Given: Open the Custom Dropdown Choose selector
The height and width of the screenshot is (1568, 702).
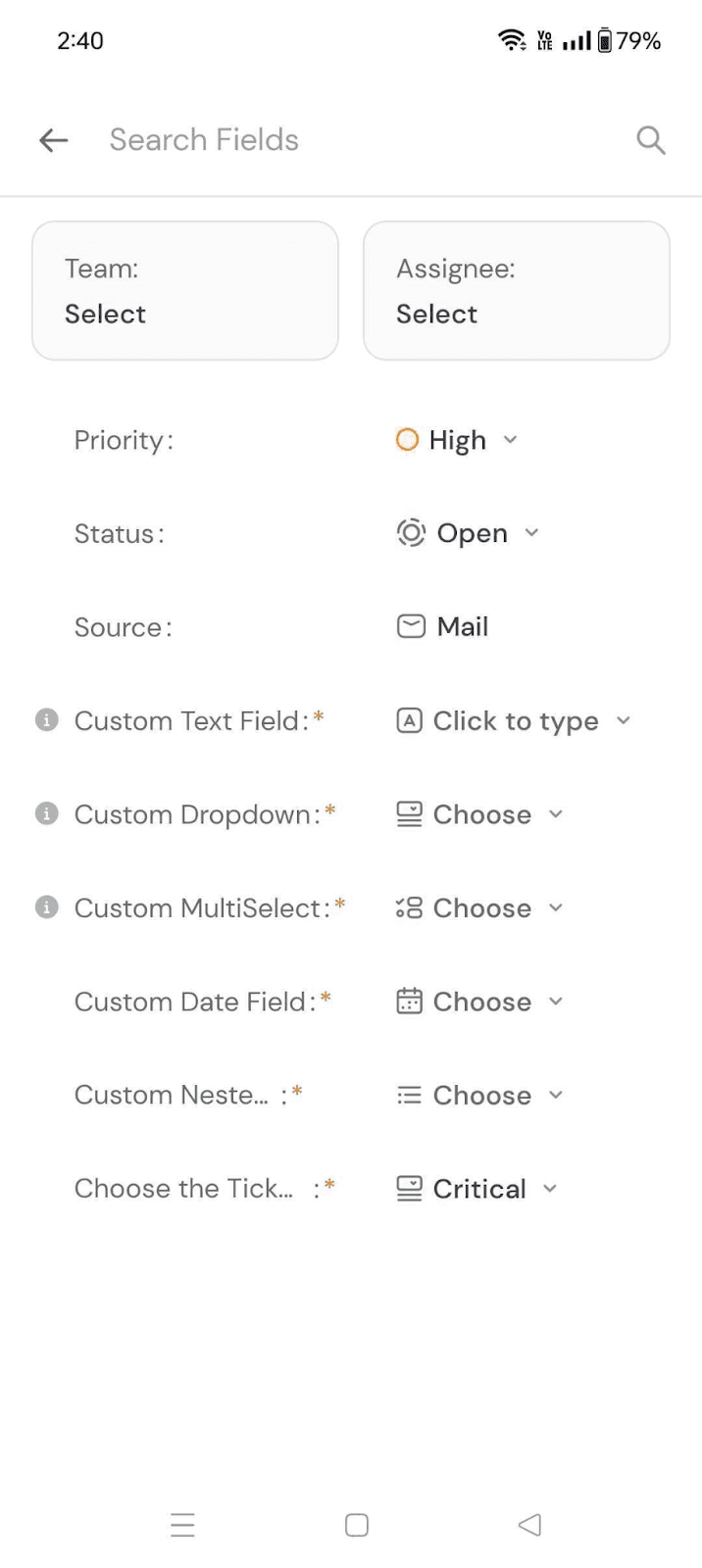Looking at the screenshot, I should tap(481, 814).
